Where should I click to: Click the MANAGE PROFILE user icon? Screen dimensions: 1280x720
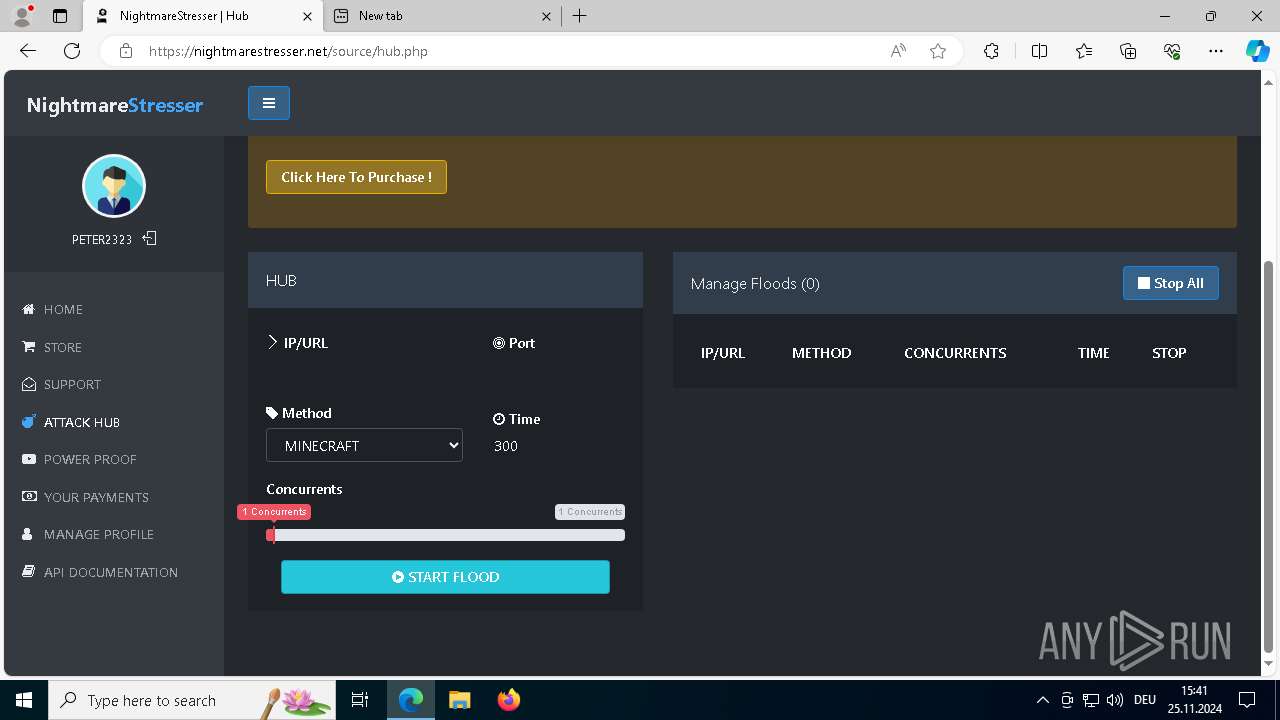click(x=28, y=535)
